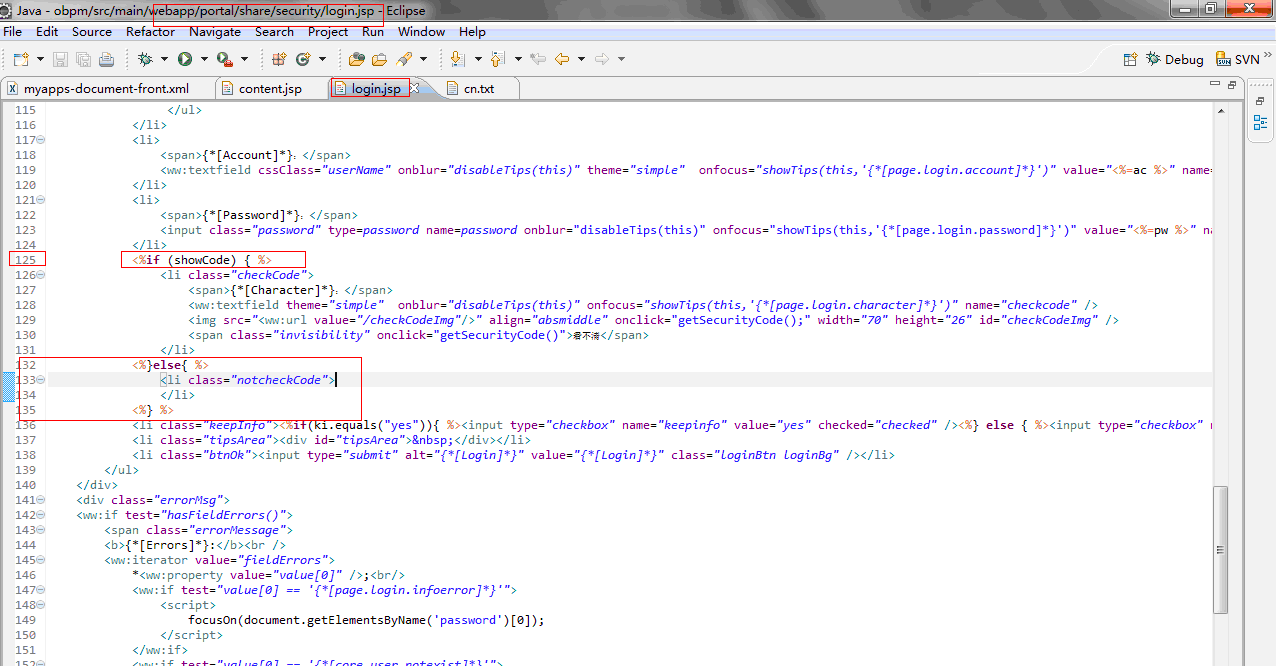This screenshot has width=1276, height=666.
Task: Click the editor vertical scrollbar thumb
Action: pos(1221,550)
